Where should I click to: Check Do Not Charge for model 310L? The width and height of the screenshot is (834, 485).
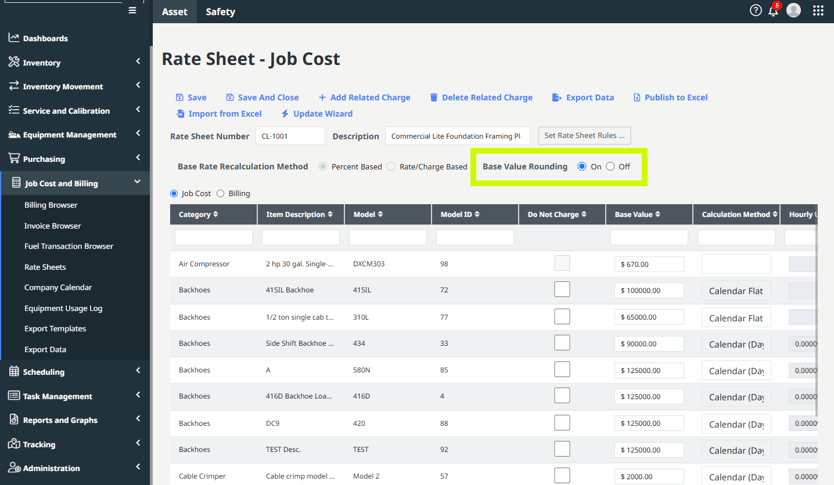[562, 316]
